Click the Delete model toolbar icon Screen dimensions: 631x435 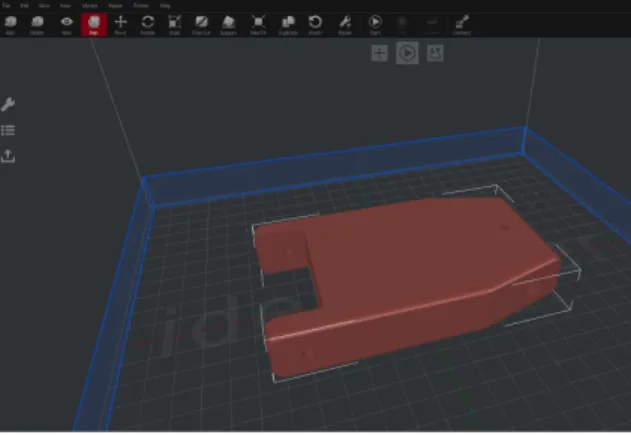[37, 25]
